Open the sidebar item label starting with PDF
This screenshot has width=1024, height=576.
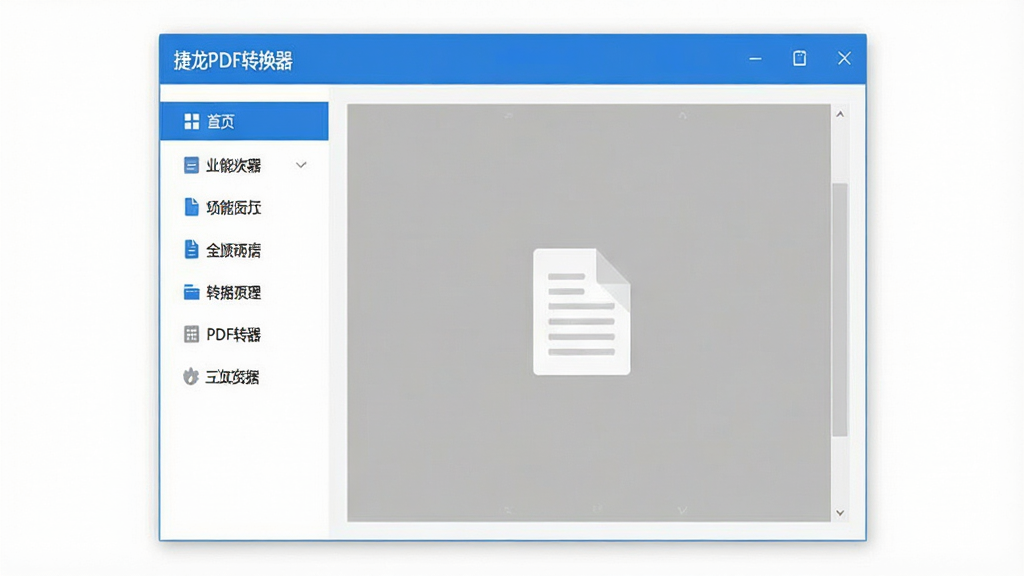[233, 334]
